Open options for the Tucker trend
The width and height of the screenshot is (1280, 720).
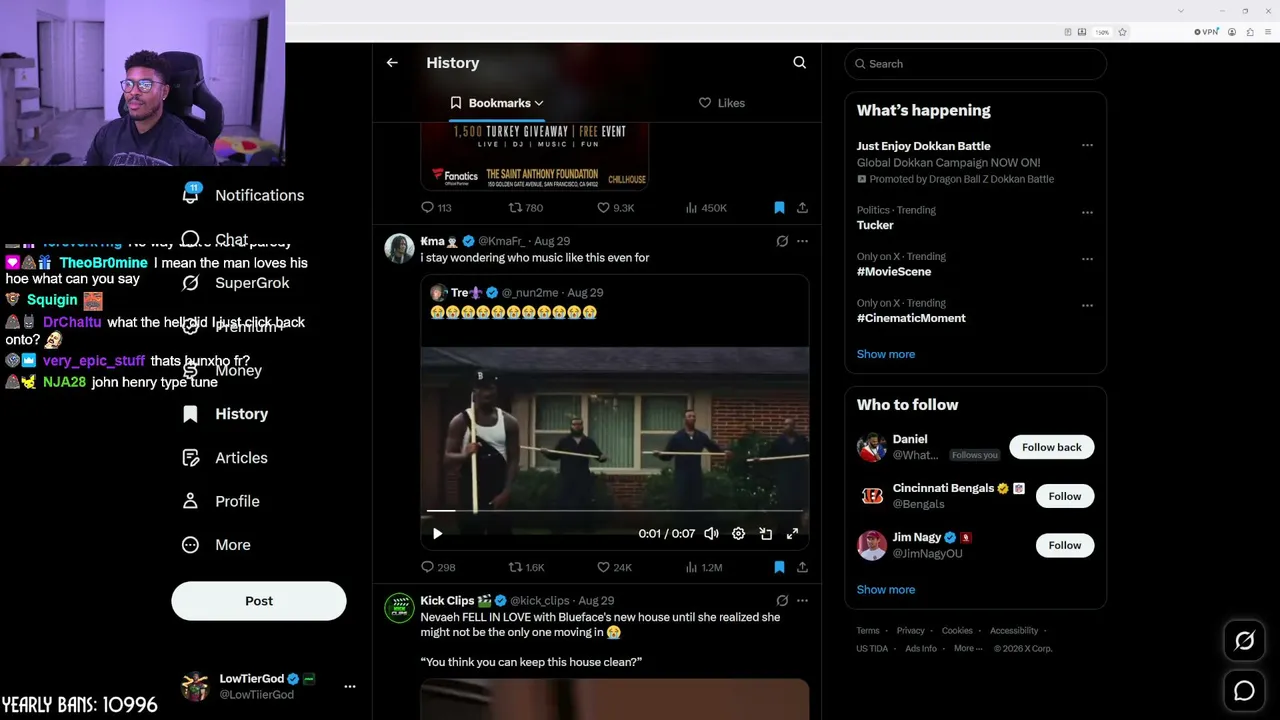point(1087,212)
